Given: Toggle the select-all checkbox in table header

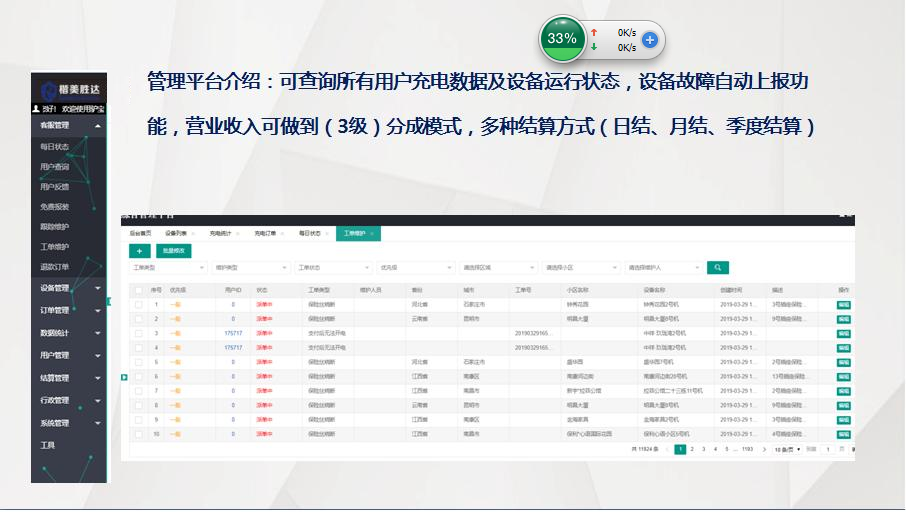Looking at the screenshot, I should [139, 290].
